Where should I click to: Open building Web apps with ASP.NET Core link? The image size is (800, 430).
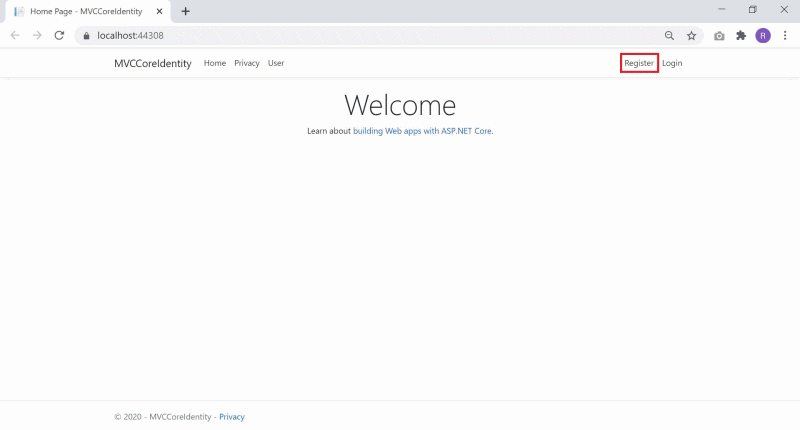pos(422,131)
